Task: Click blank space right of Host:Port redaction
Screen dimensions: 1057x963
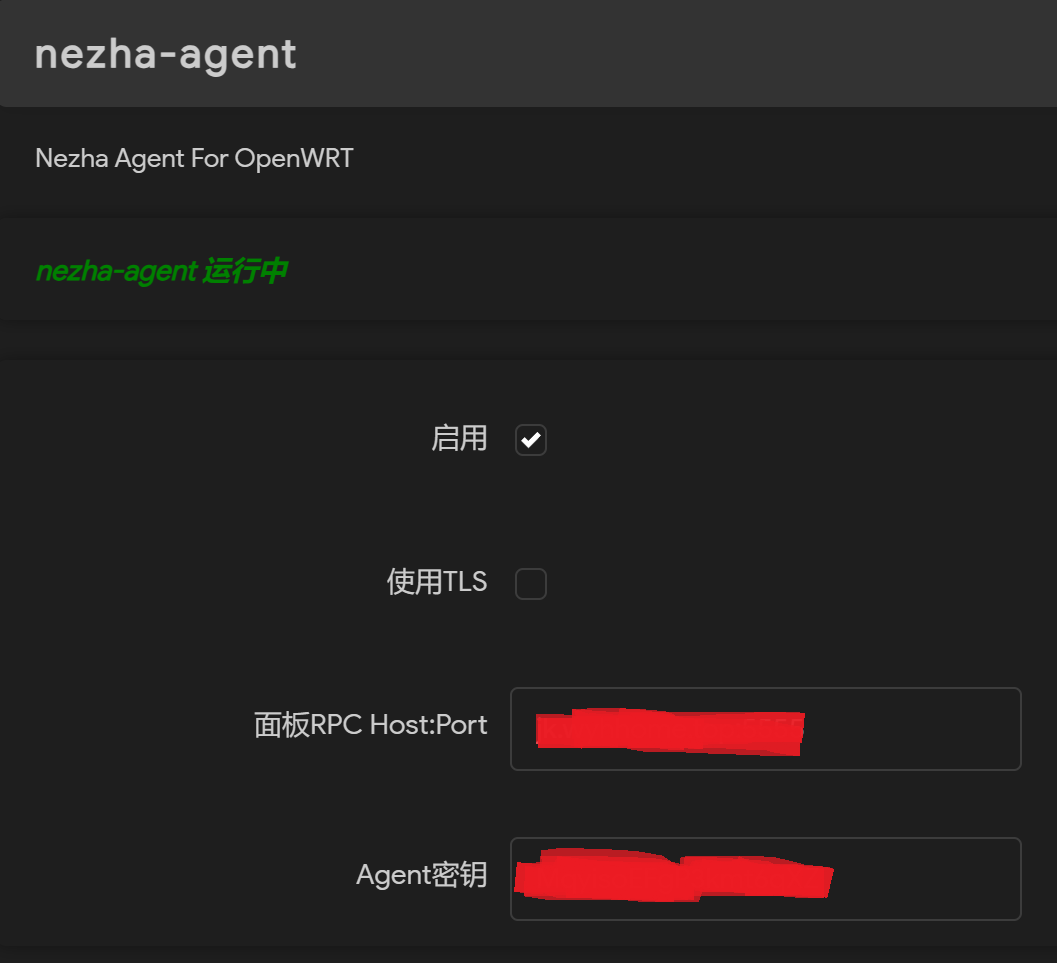Action: [910, 729]
